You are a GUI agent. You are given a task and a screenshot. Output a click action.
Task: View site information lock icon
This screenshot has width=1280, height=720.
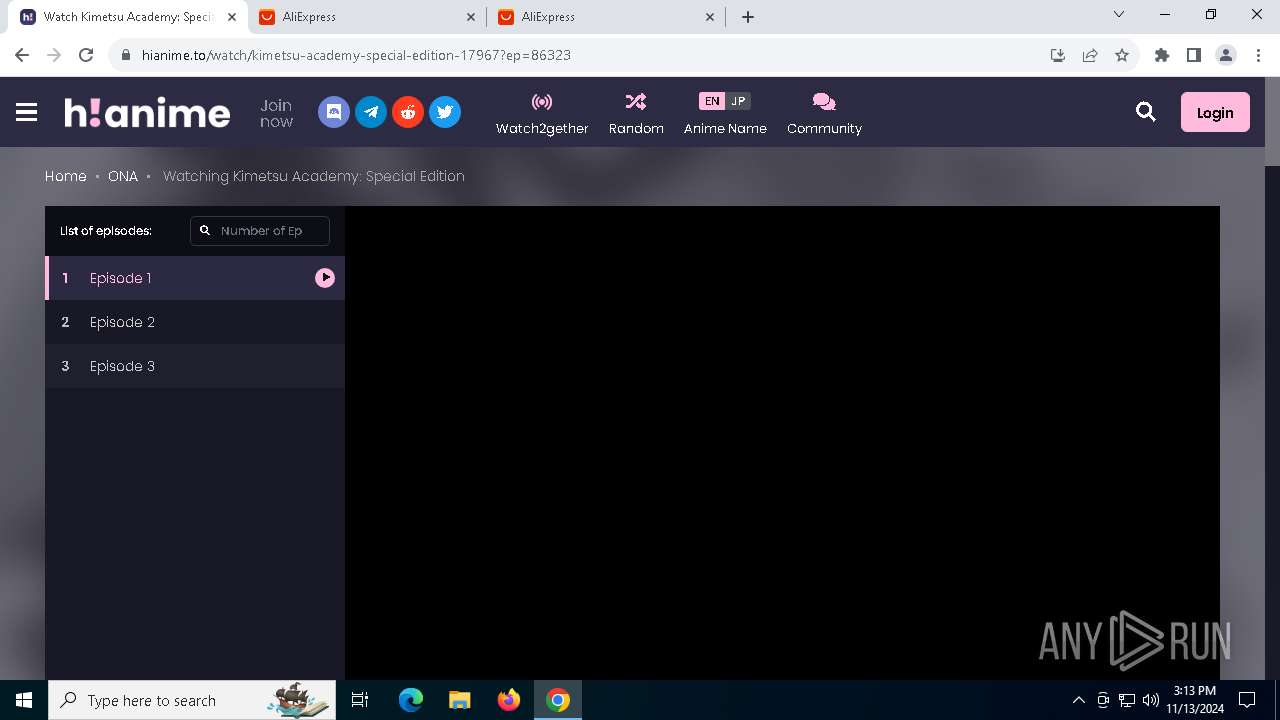tap(125, 55)
